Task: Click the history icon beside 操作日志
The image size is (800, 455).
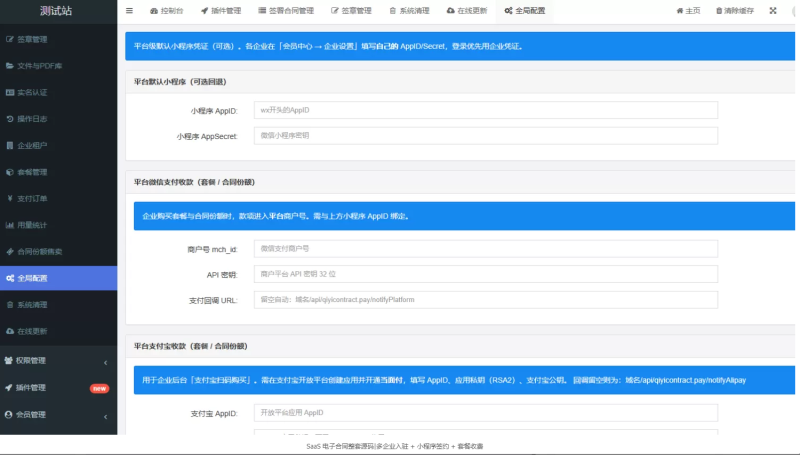Action: point(10,119)
